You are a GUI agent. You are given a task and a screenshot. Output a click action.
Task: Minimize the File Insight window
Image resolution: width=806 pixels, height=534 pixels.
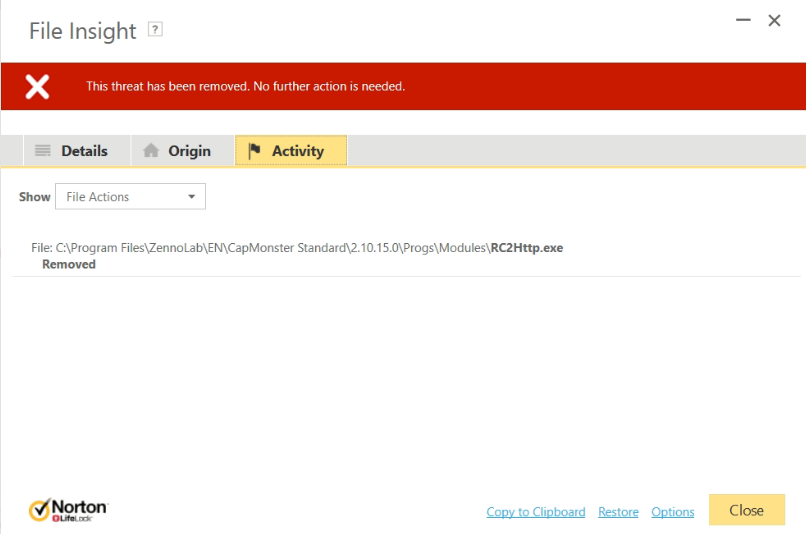pyautogui.click(x=743, y=20)
